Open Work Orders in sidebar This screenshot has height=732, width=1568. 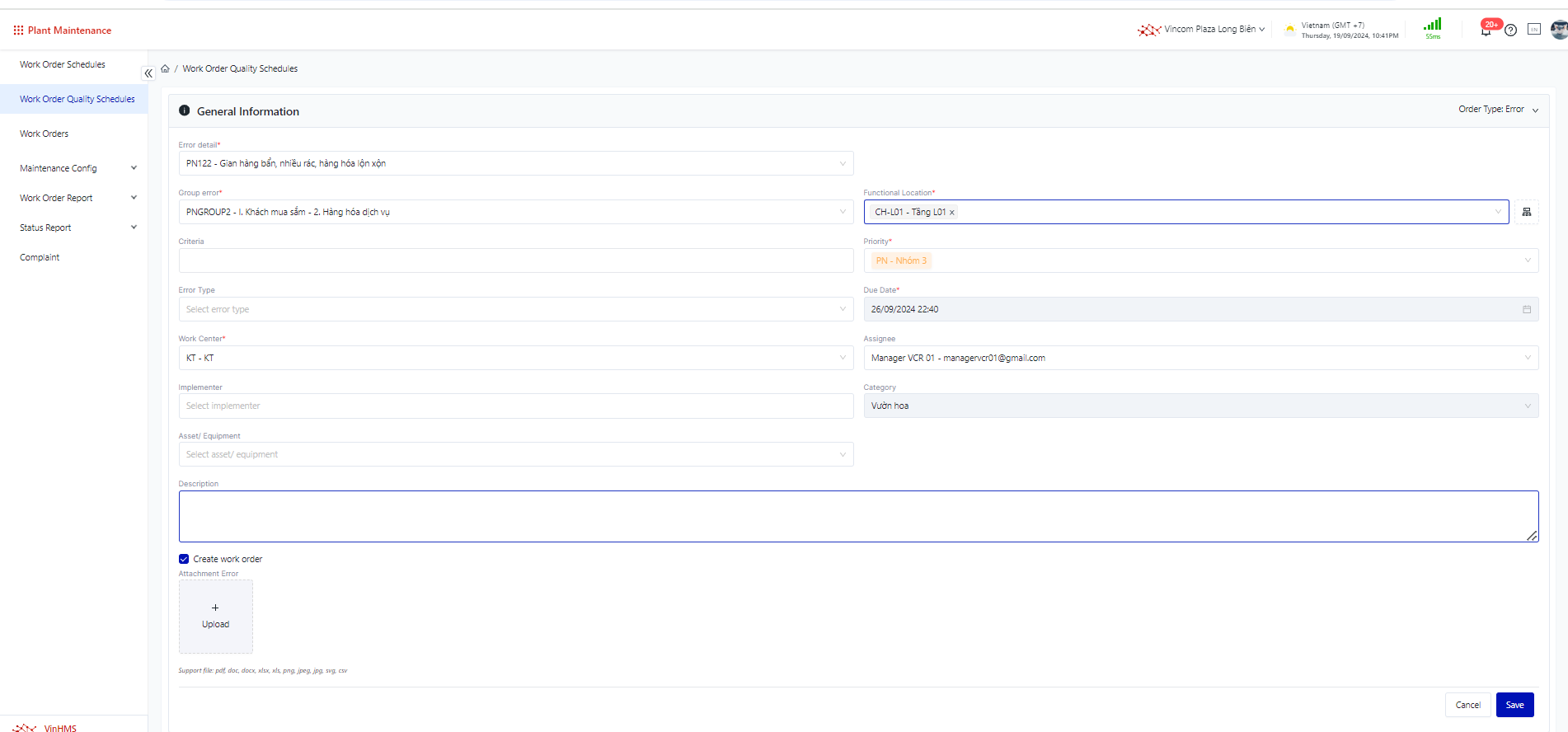pos(45,134)
